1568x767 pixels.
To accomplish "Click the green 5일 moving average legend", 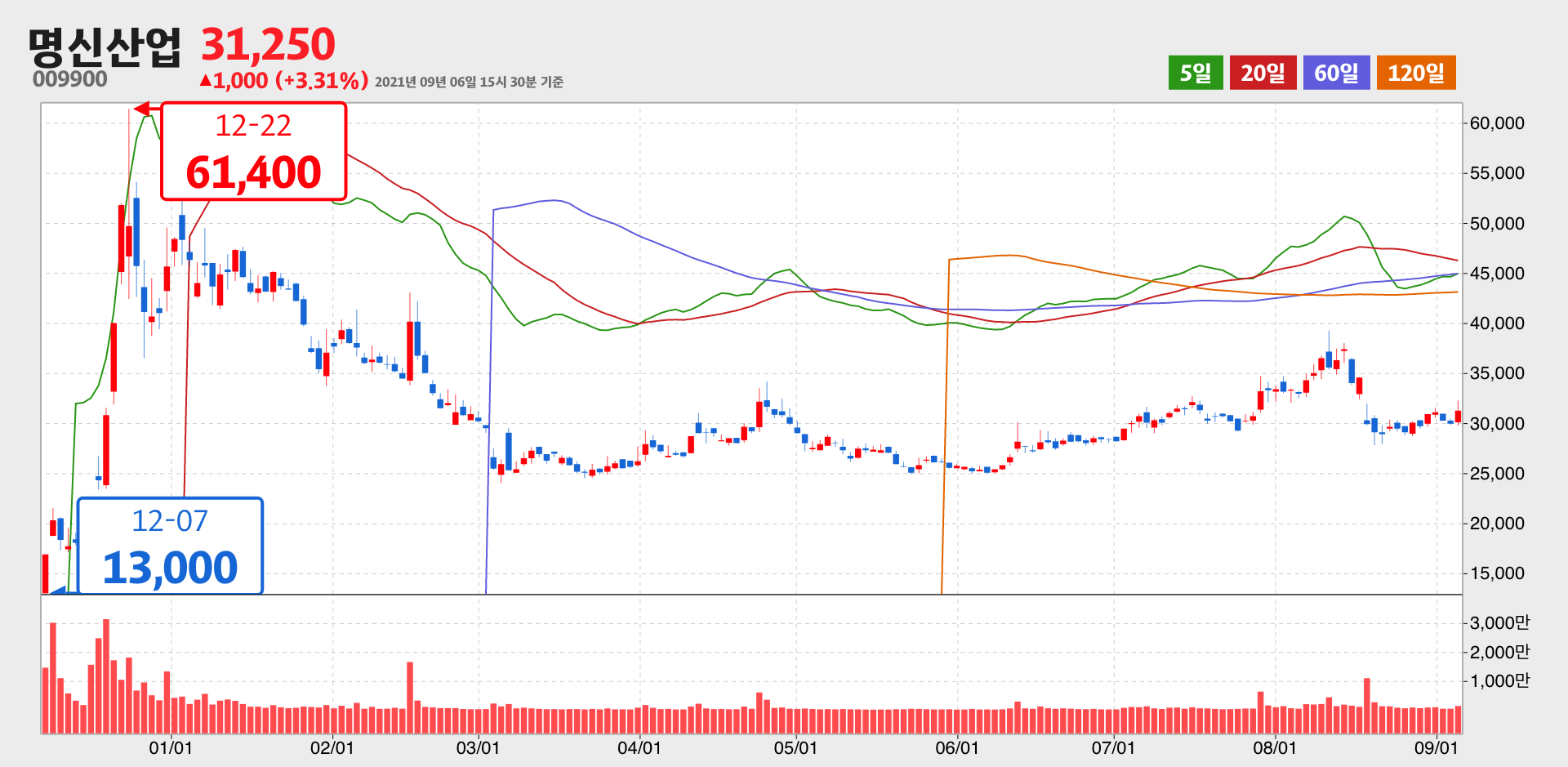I will pyautogui.click(x=1196, y=73).
